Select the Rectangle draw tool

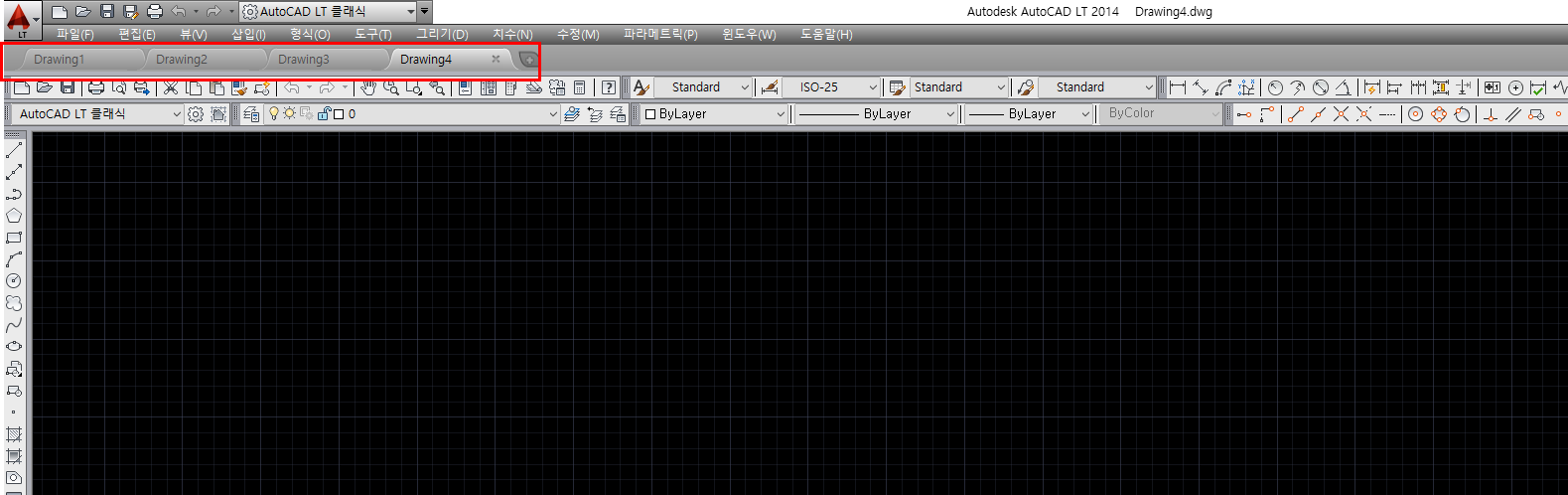pos(14,238)
